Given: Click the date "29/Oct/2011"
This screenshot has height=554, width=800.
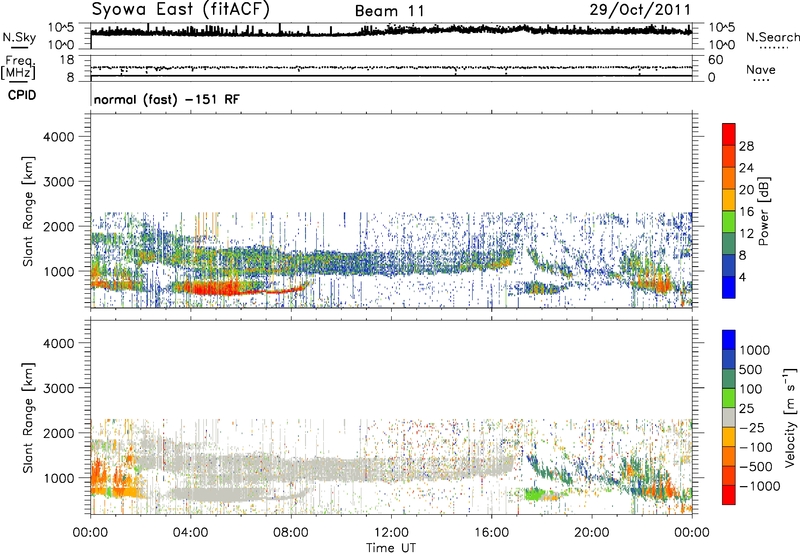Looking at the screenshot, I should coord(640,10).
